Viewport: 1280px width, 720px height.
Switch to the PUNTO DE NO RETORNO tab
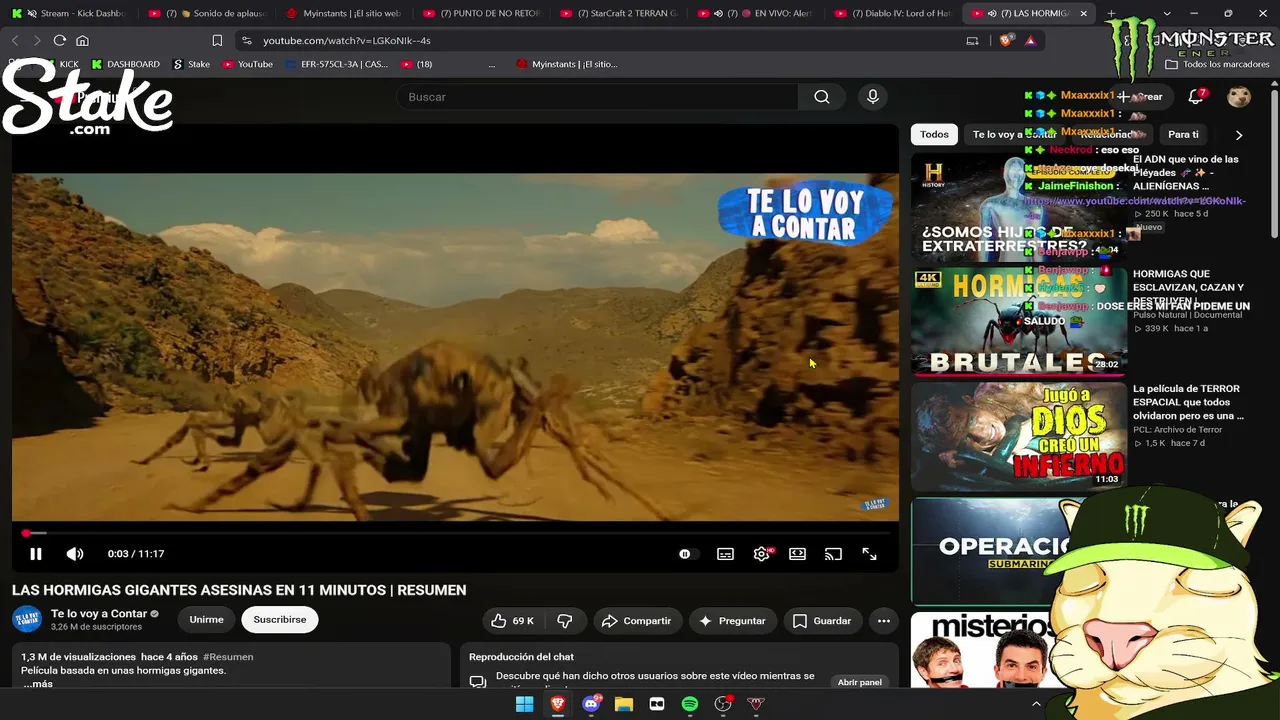tap(481, 13)
